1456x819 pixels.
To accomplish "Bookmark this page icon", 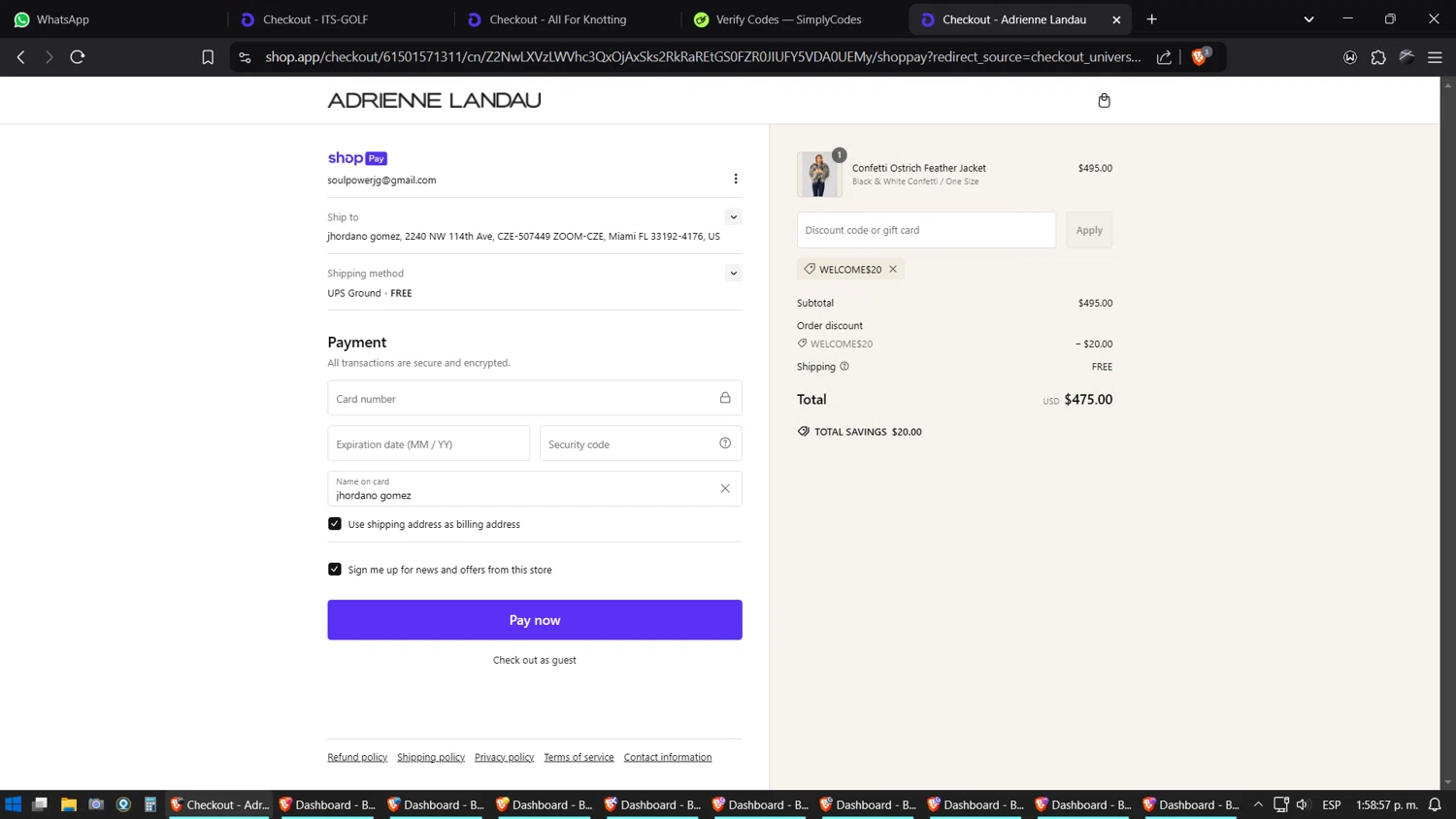I will coord(208,57).
